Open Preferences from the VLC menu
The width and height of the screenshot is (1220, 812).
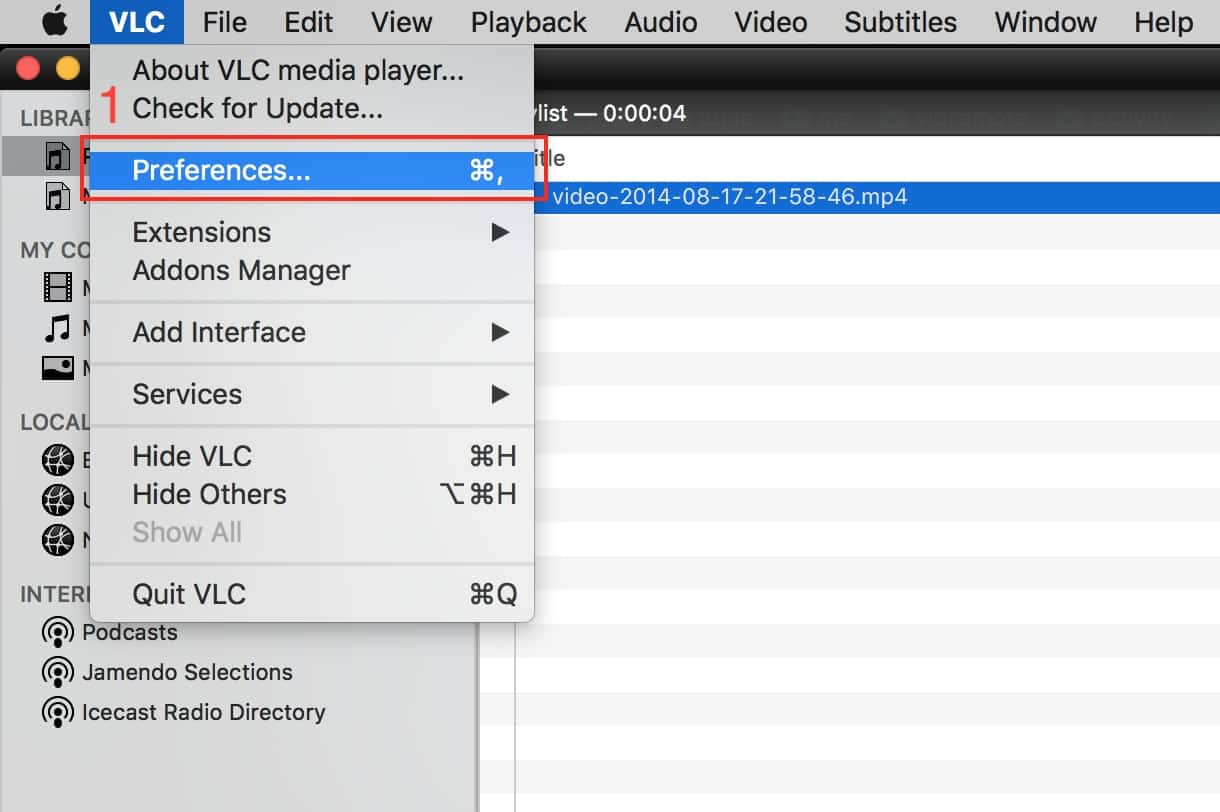click(x=312, y=171)
